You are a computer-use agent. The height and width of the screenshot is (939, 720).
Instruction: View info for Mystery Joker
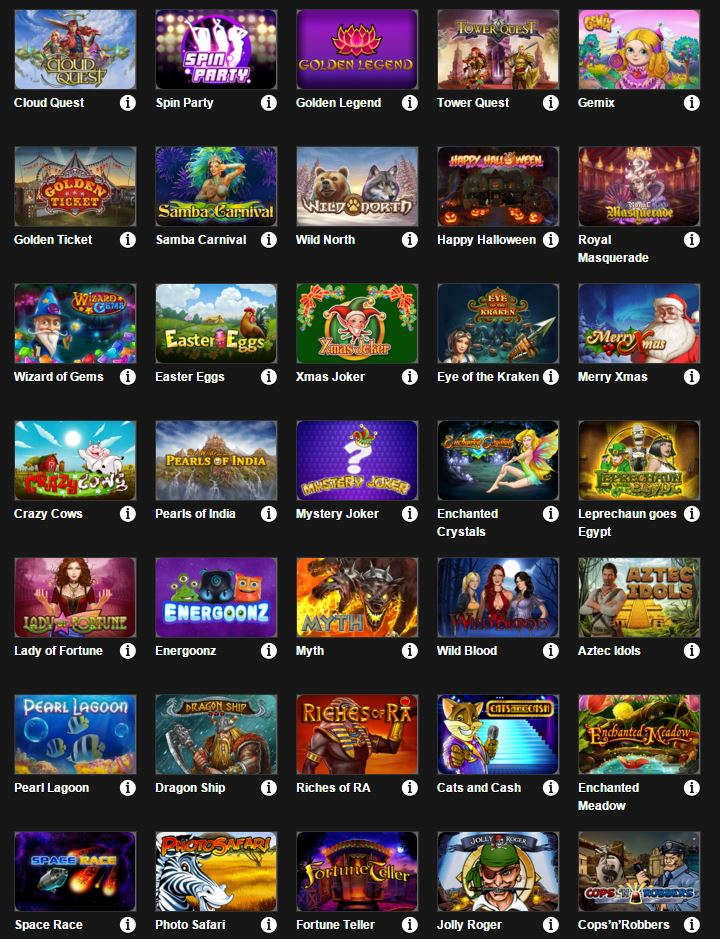pos(410,514)
